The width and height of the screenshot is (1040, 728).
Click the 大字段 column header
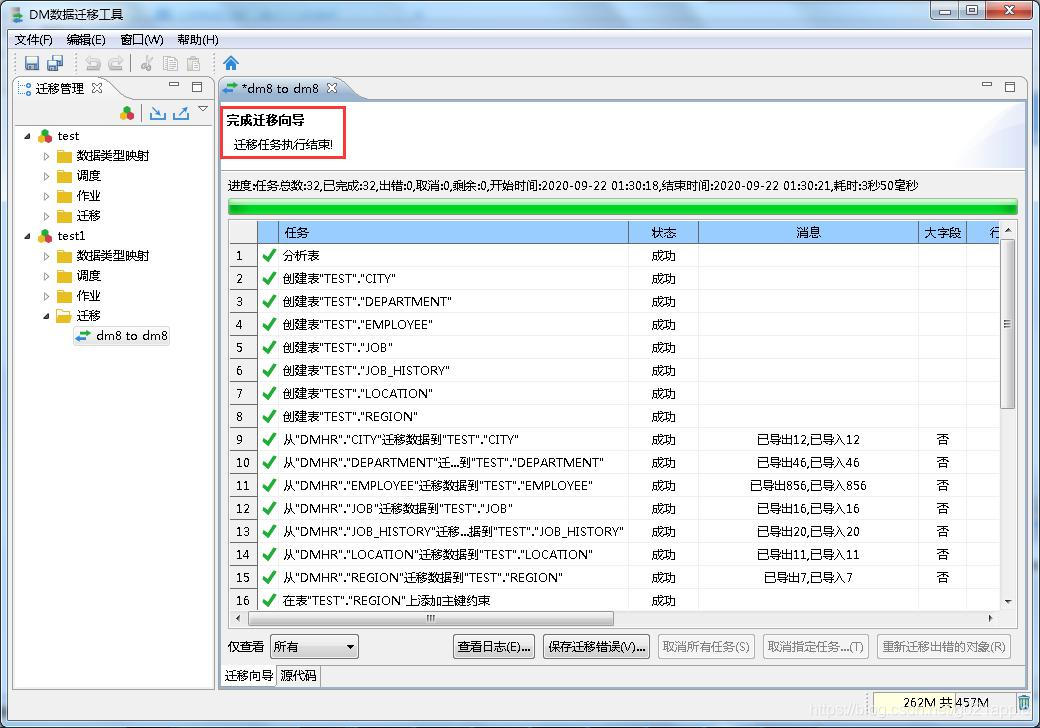pyautogui.click(x=942, y=233)
